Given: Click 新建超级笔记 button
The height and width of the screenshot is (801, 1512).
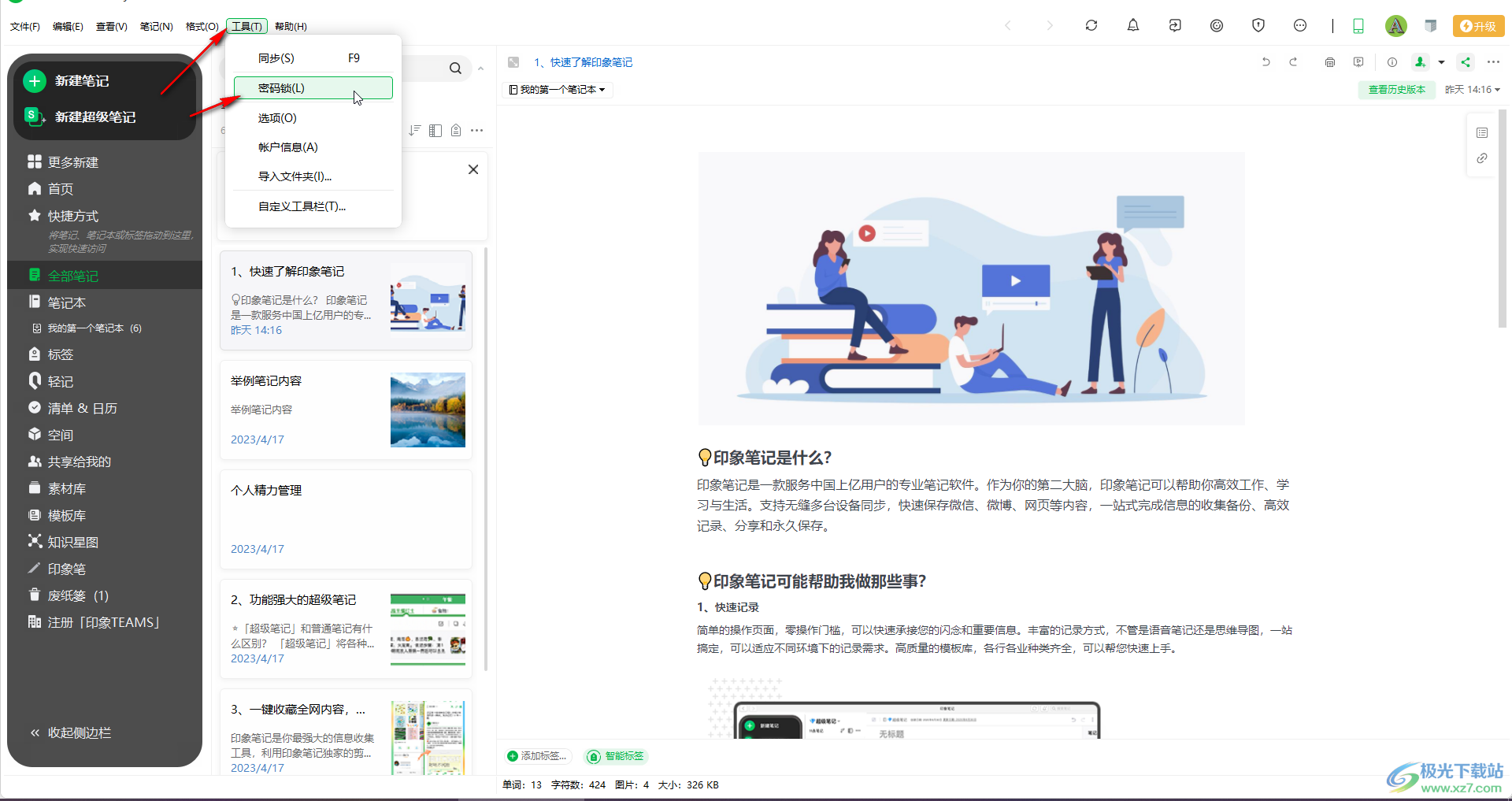Looking at the screenshot, I should [80, 117].
